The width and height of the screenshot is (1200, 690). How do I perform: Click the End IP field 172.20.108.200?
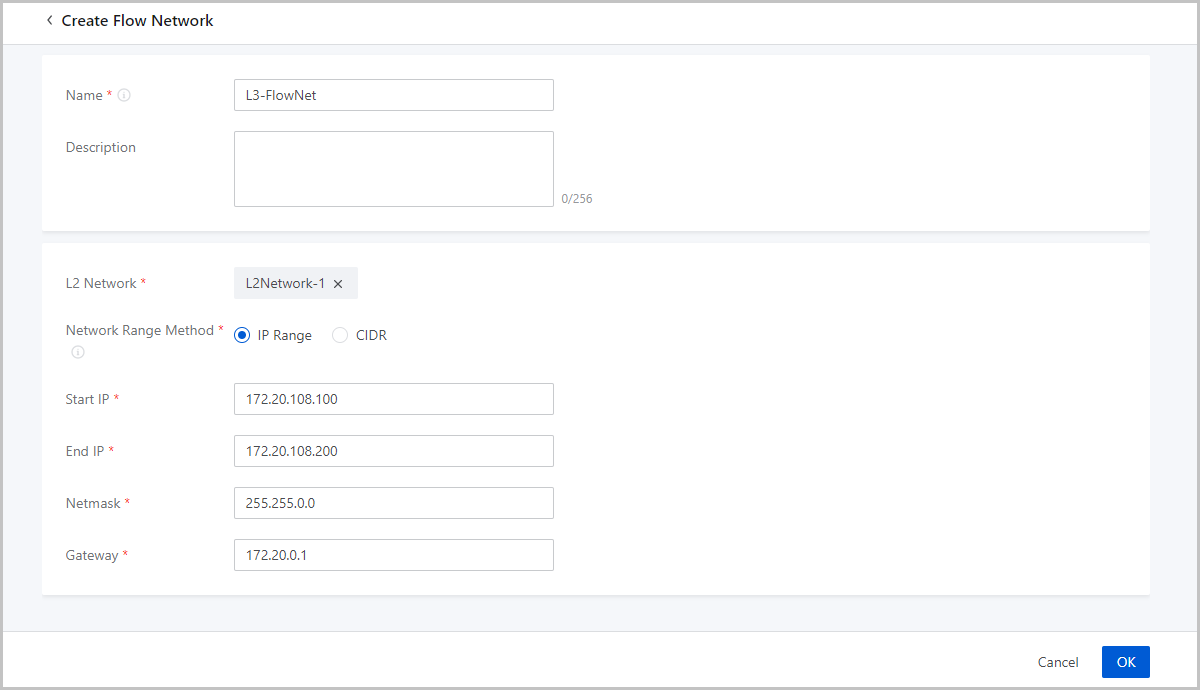[x=394, y=451]
